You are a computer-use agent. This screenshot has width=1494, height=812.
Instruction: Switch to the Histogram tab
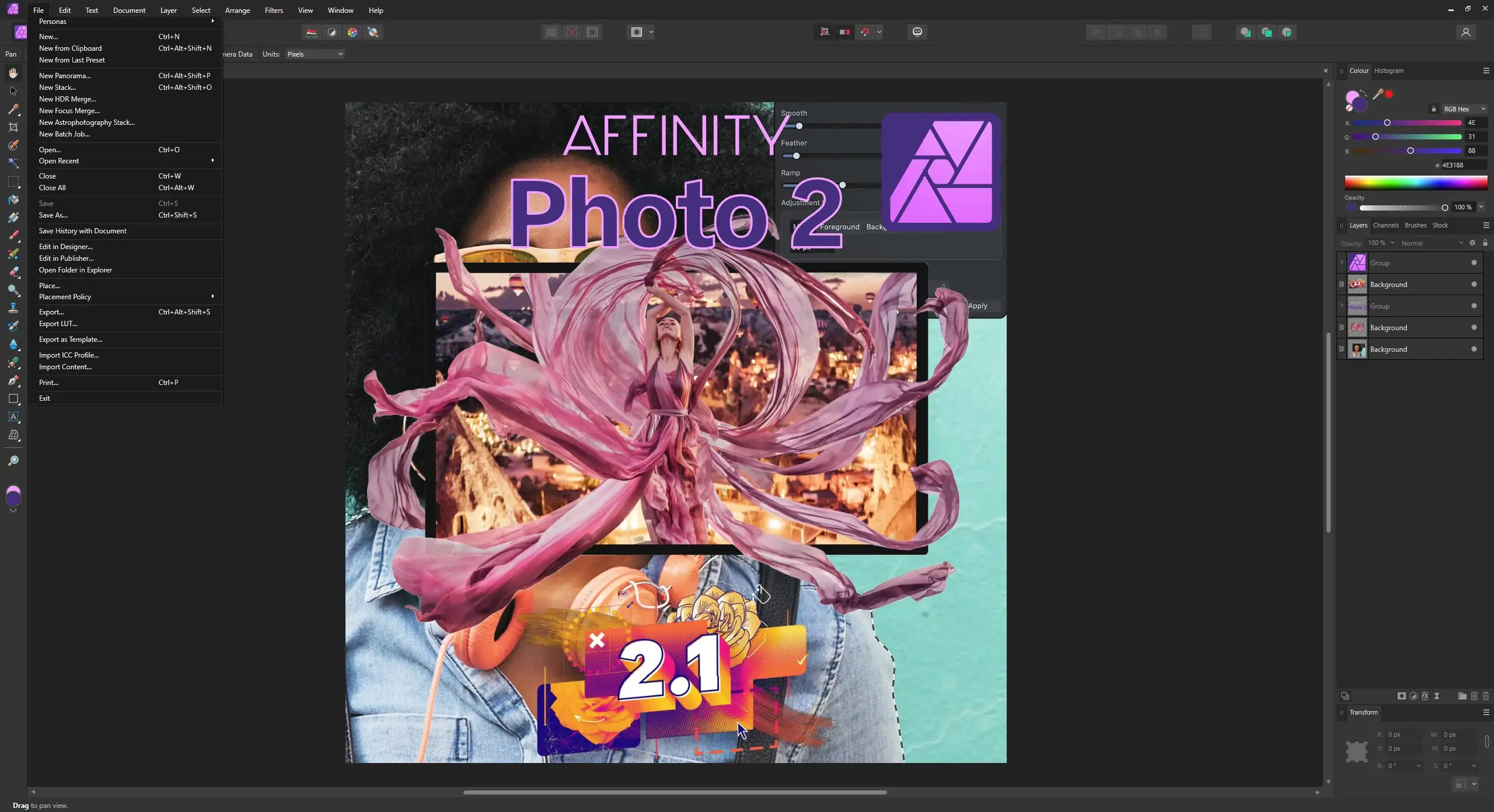tap(1388, 71)
